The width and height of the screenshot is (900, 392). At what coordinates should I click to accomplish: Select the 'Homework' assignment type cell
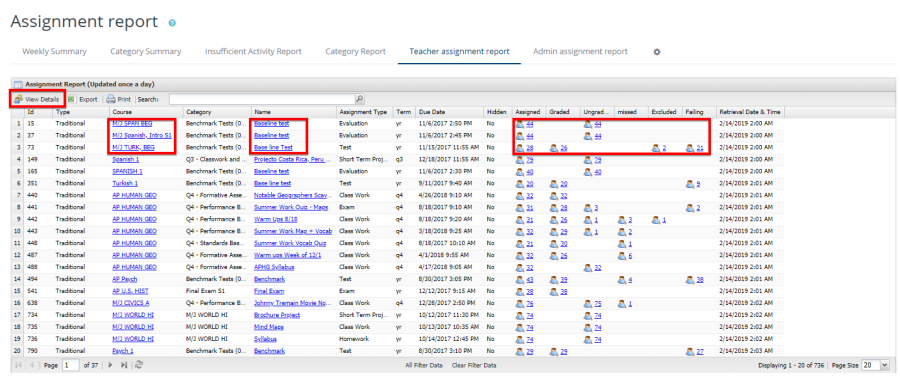[365, 339]
